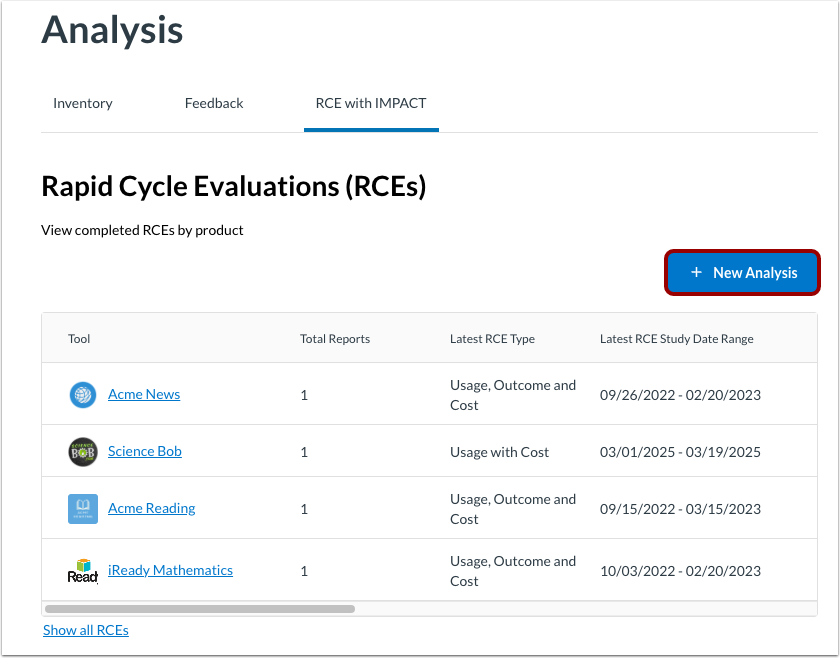Open the Feedback tab
840x658 pixels.
[214, 103]
